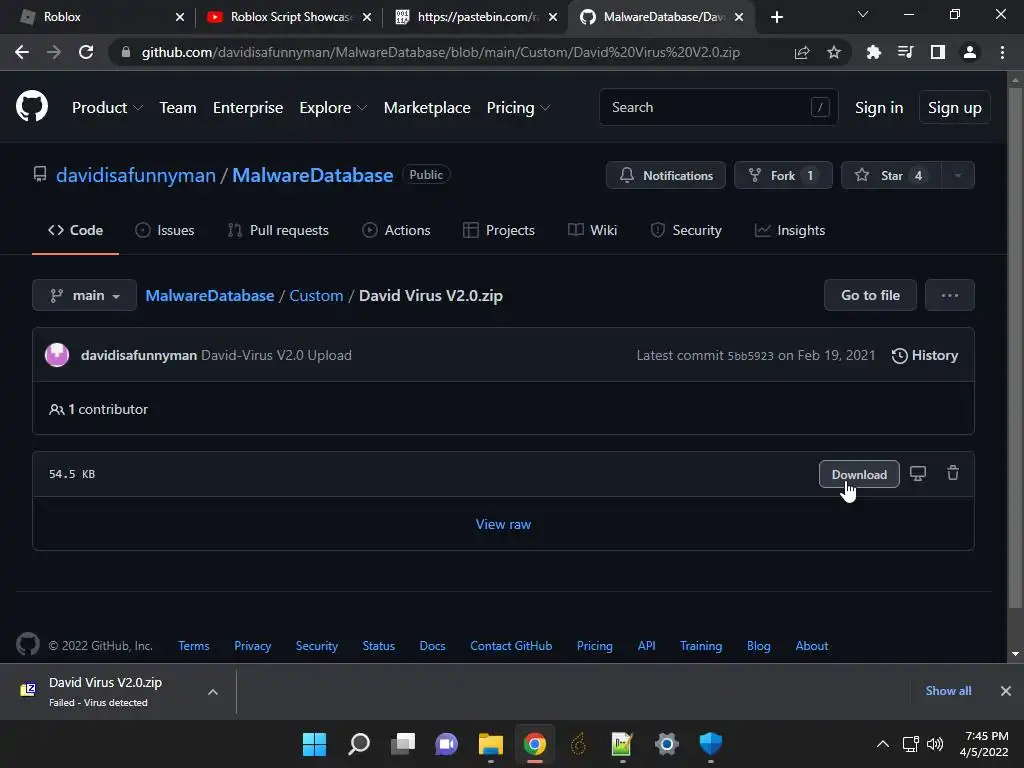Viewport: 1024px width, 768px height.
Task: Open the Pull requests tab
Action: coord(278,230)
